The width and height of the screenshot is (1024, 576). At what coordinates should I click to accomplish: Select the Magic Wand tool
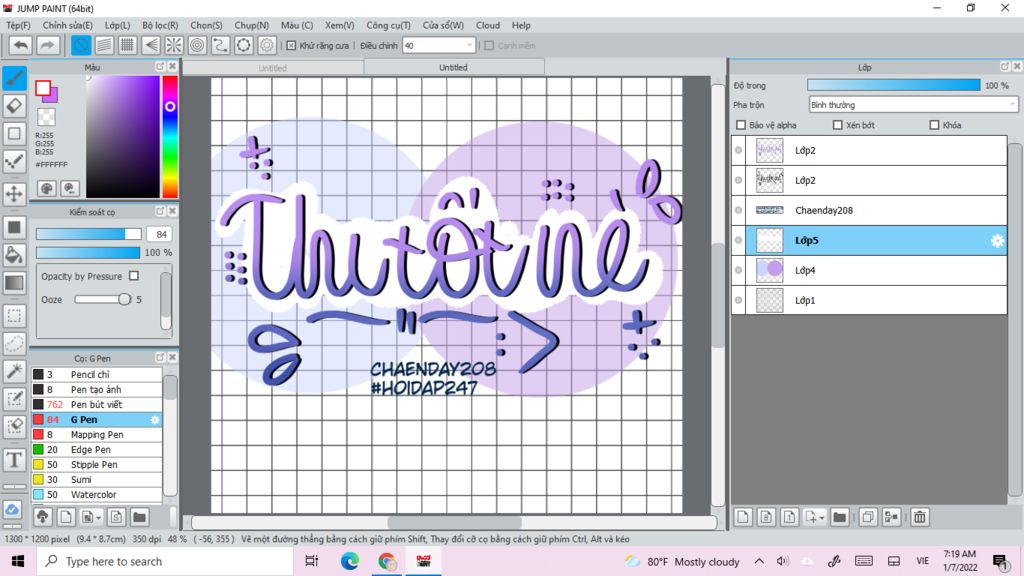coord(14,371)
